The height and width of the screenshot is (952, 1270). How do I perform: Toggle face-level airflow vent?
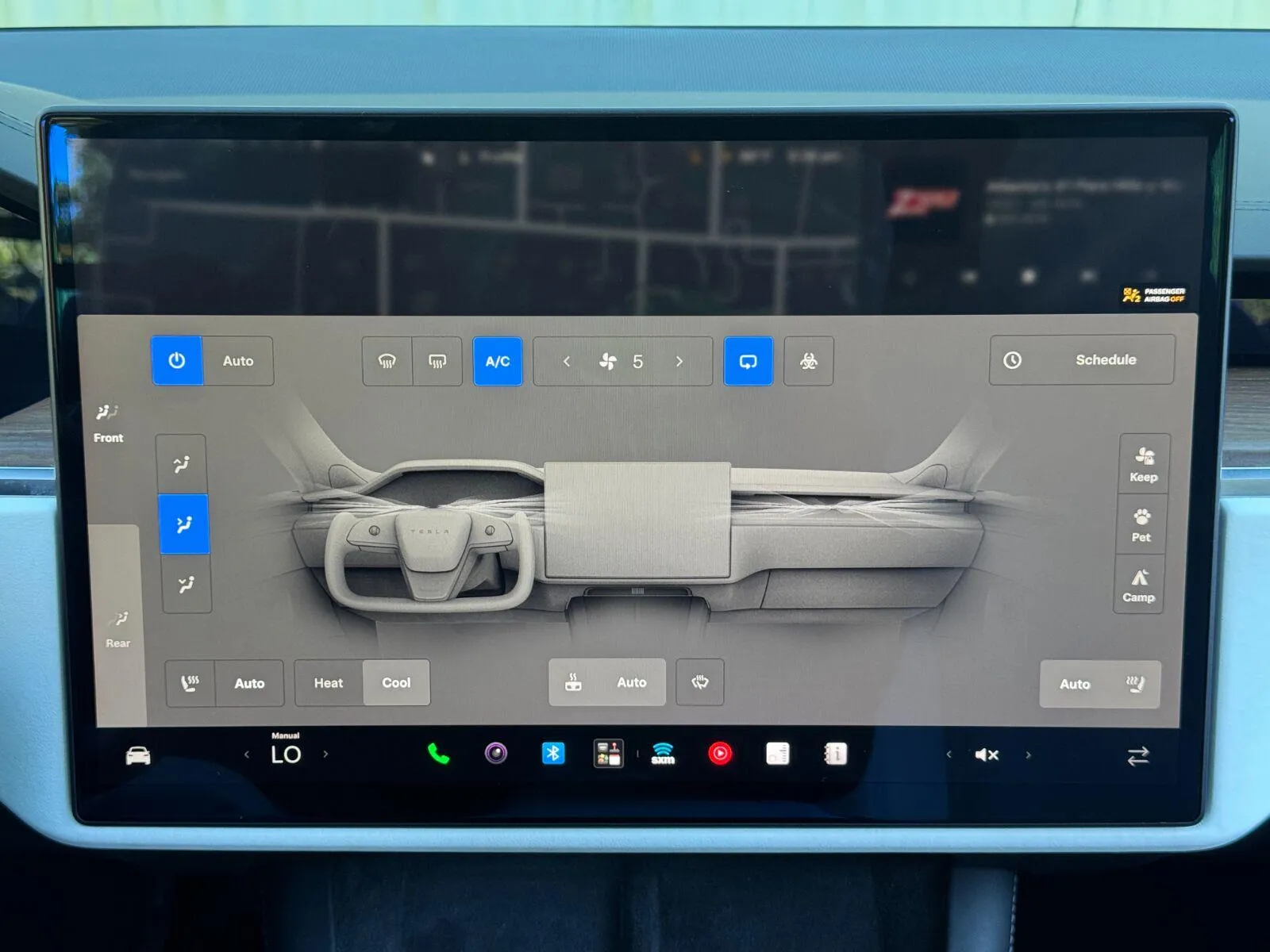[184, 524]
